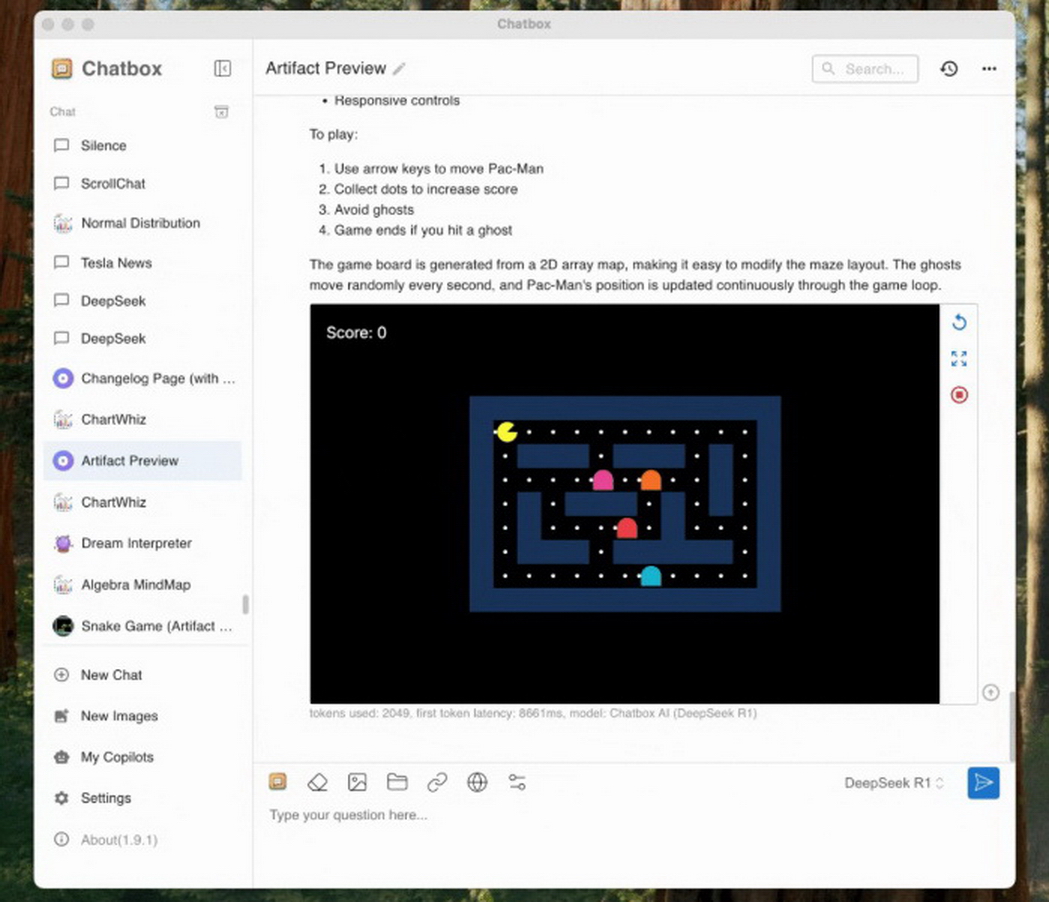The width and height of the screenshot is (1049, 902).
Task: Open Settings
Action: tap(142, 798)
